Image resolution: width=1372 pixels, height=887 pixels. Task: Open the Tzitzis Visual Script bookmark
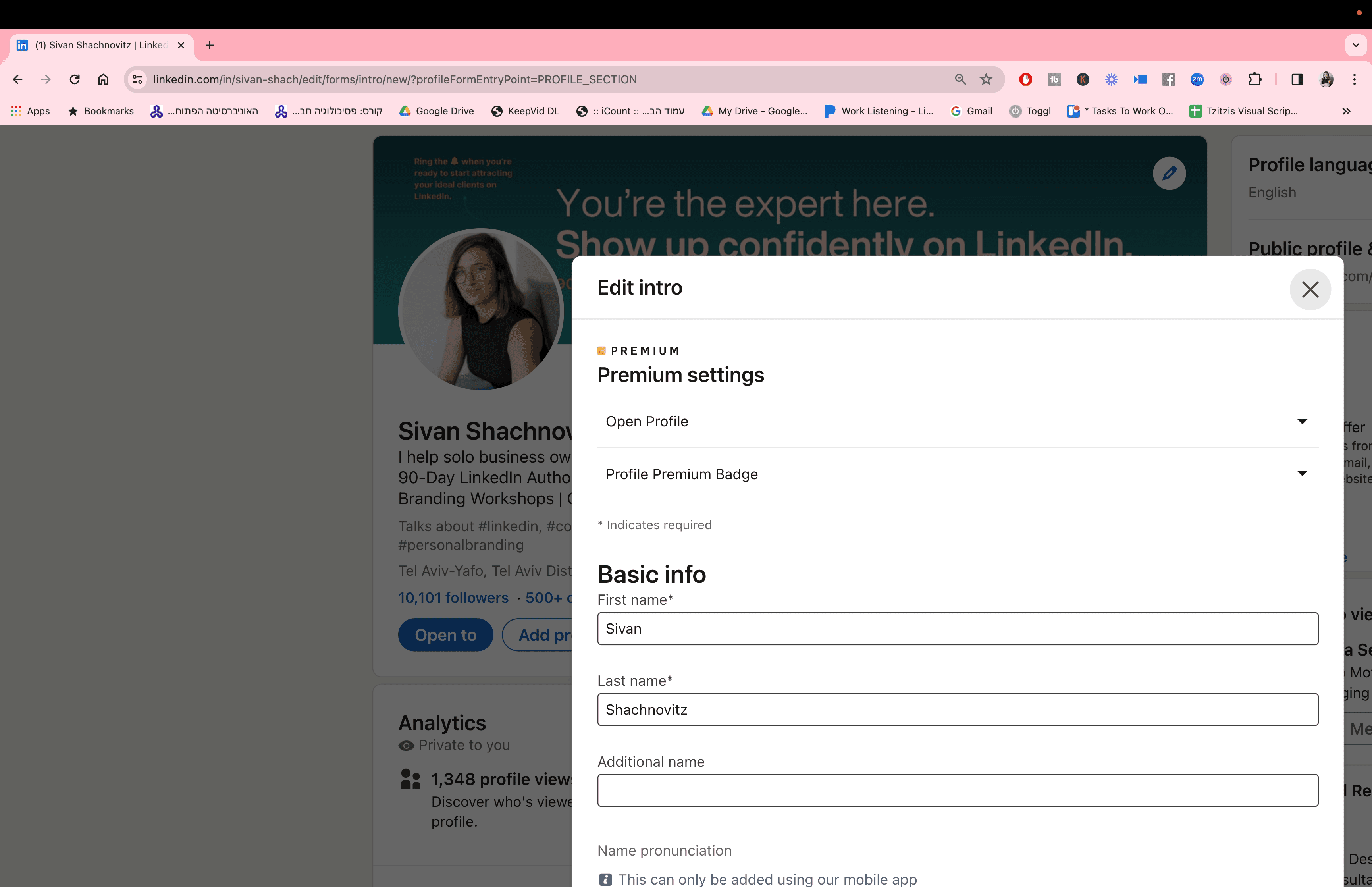coord(1244,111)
